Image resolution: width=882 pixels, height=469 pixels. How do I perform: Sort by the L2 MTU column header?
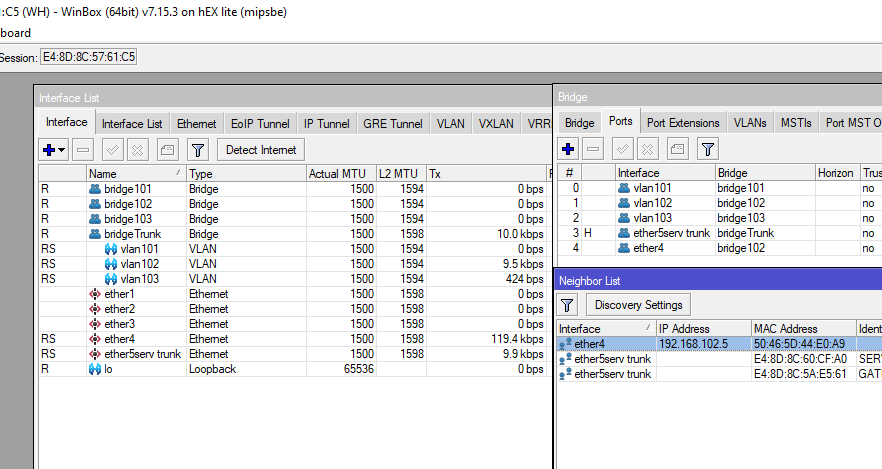click(402, 174)
